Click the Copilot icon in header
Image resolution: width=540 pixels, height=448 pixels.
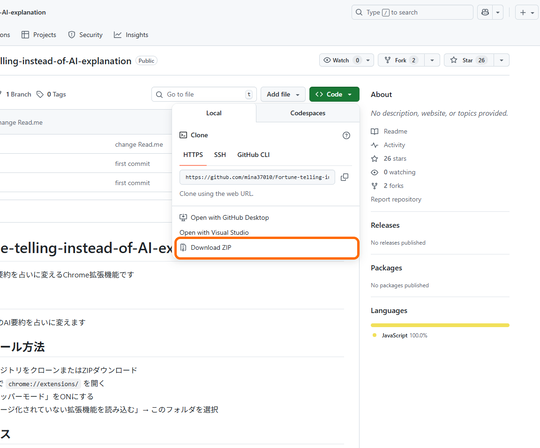pos(485,12)
